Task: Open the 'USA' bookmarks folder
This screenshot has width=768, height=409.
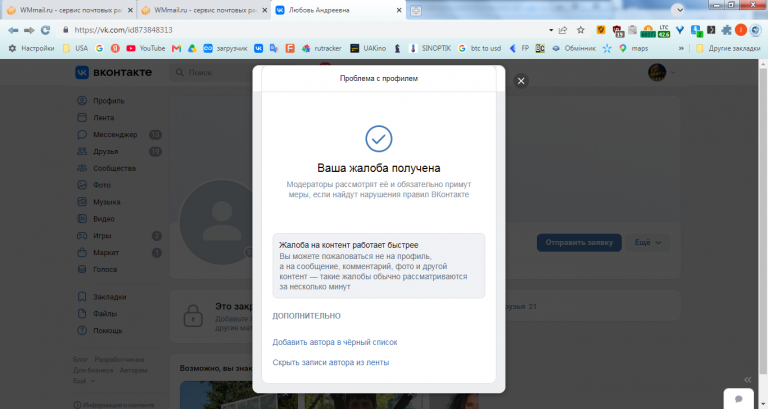Action: click(75, 48)
